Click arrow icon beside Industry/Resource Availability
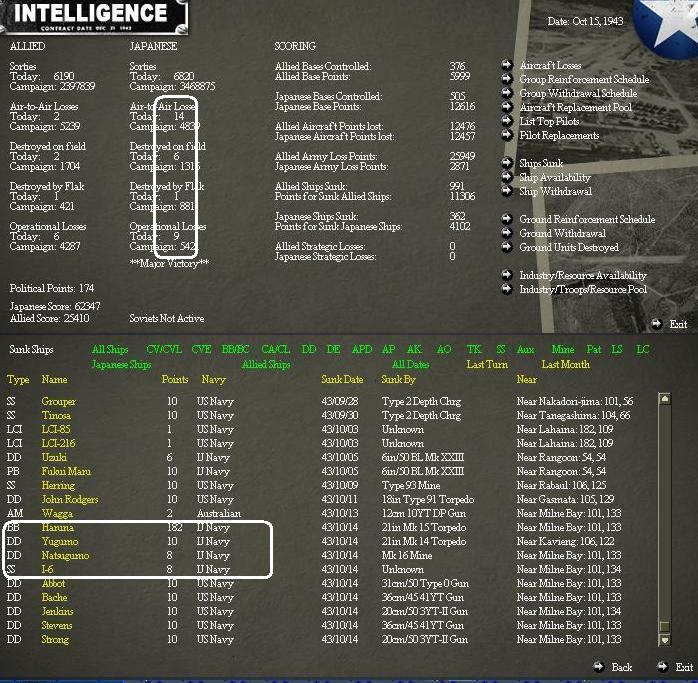Screen dimensions: 698x683 coord(507,275)
